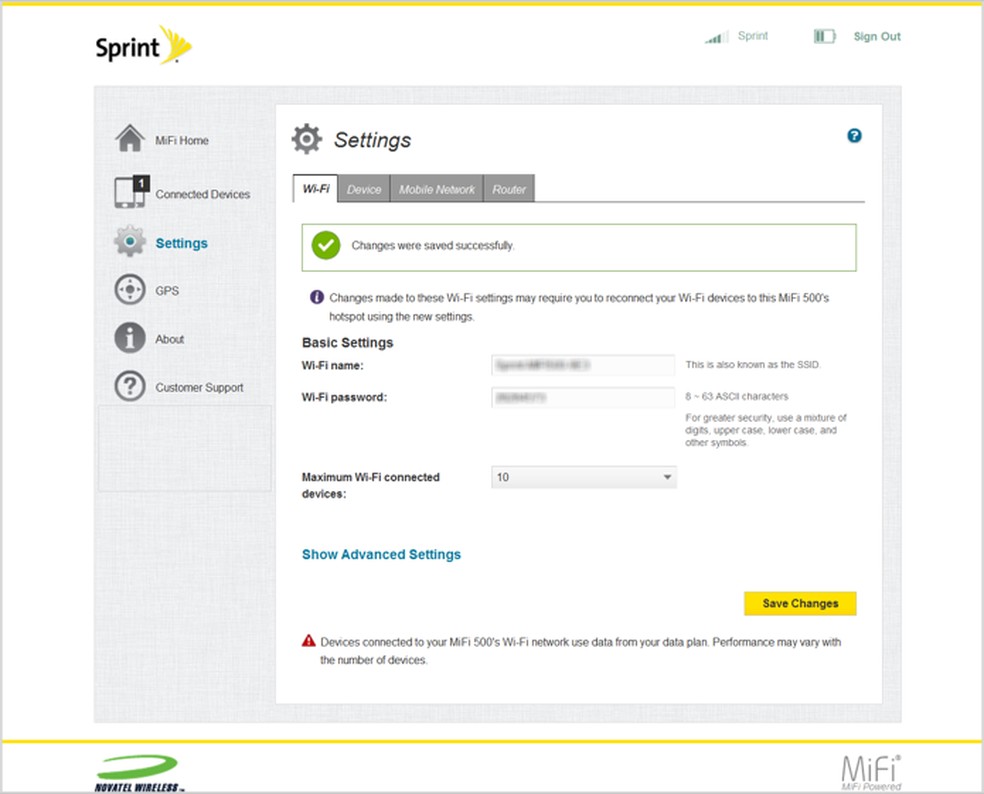Click the Basic Settings heading
This screenshot has height=794, width=984.
point(348,343)
